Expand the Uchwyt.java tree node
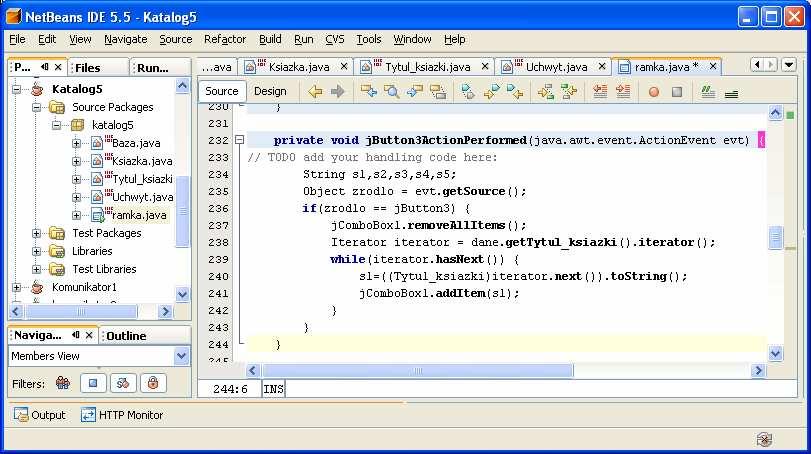 [77, 197]
